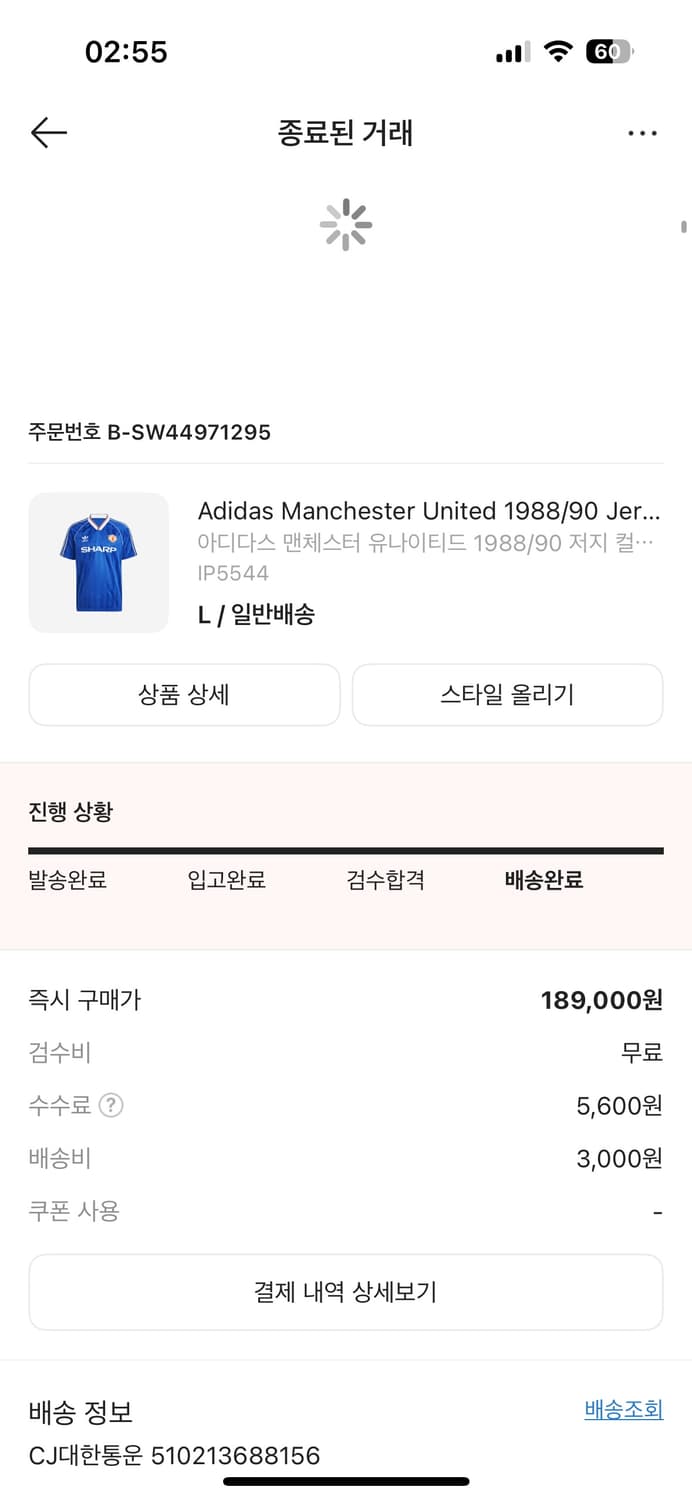
Task: Open the 상품 상세 button
Action: click(x=184, y=695)
